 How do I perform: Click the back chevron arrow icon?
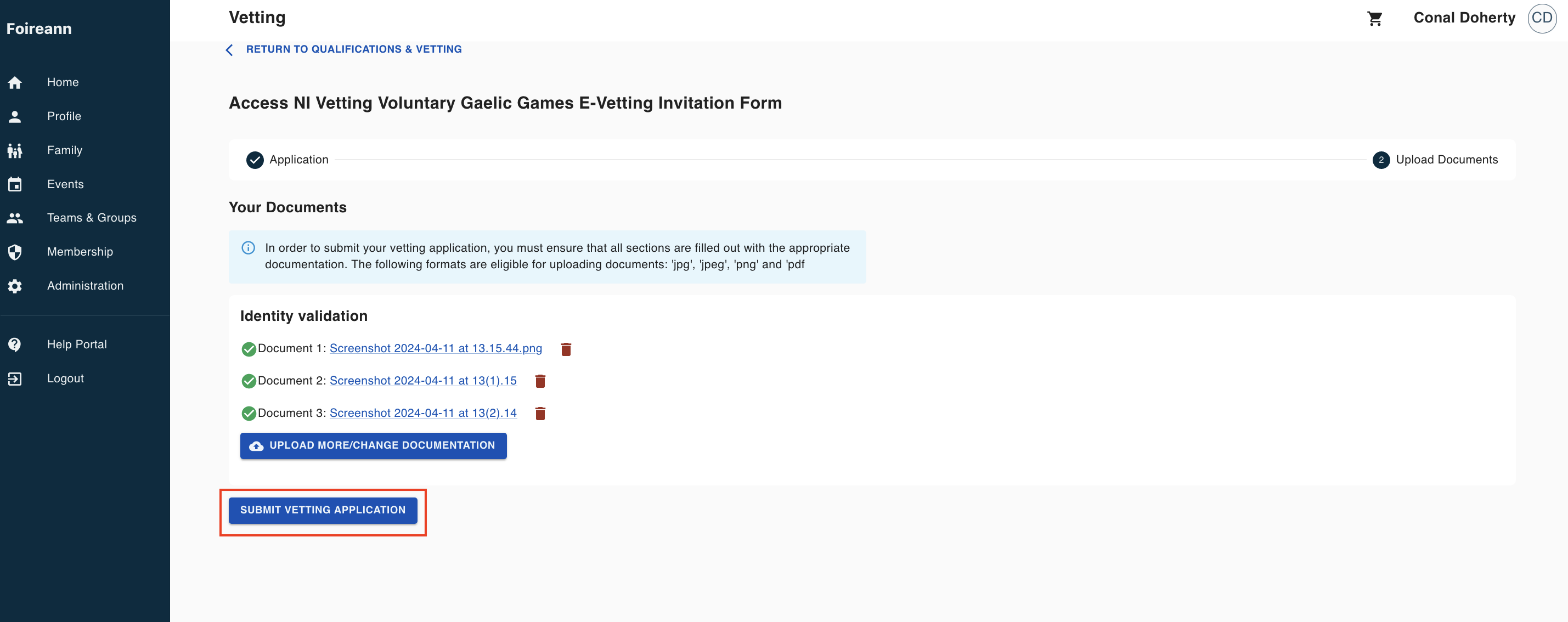tap(229, 50)
